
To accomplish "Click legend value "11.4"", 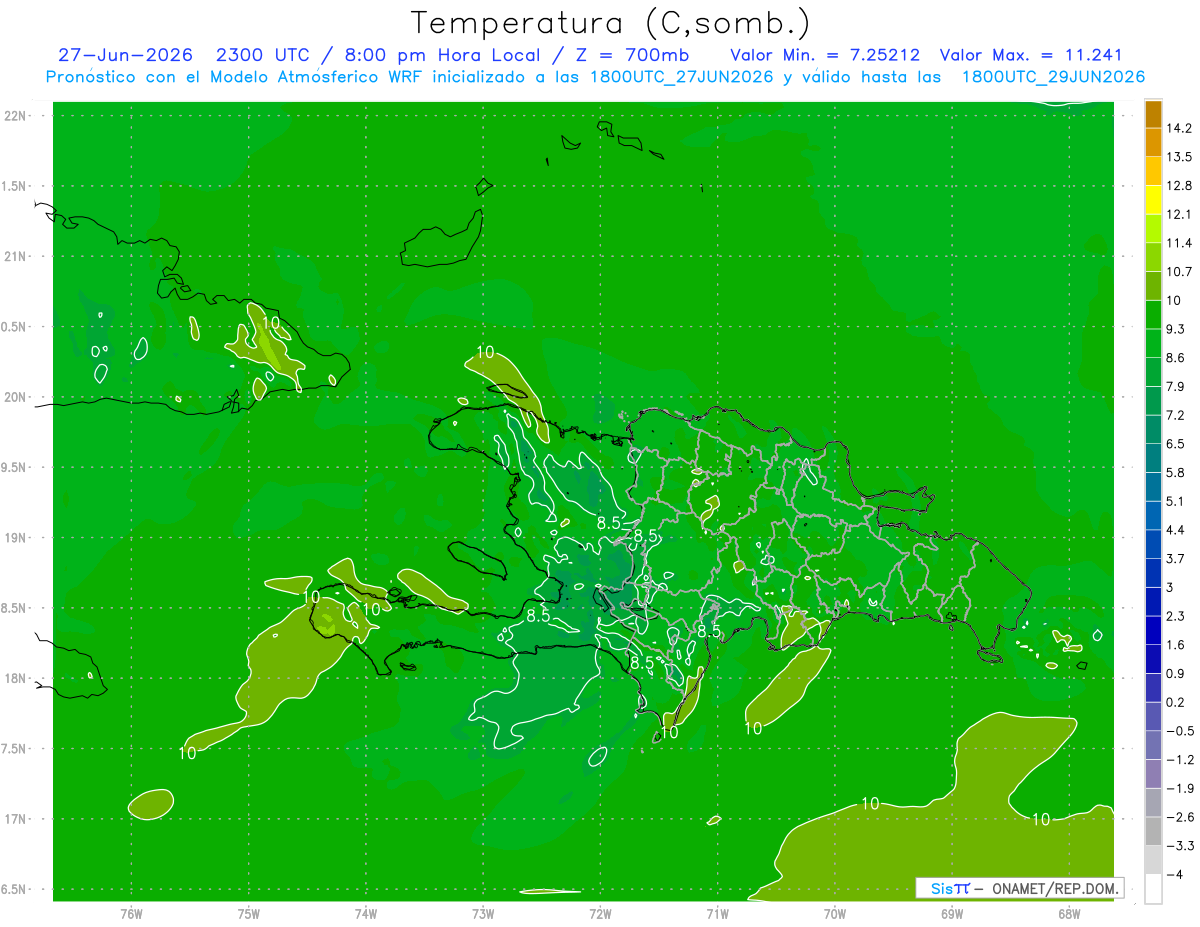I will click(x=1180, y=243).
